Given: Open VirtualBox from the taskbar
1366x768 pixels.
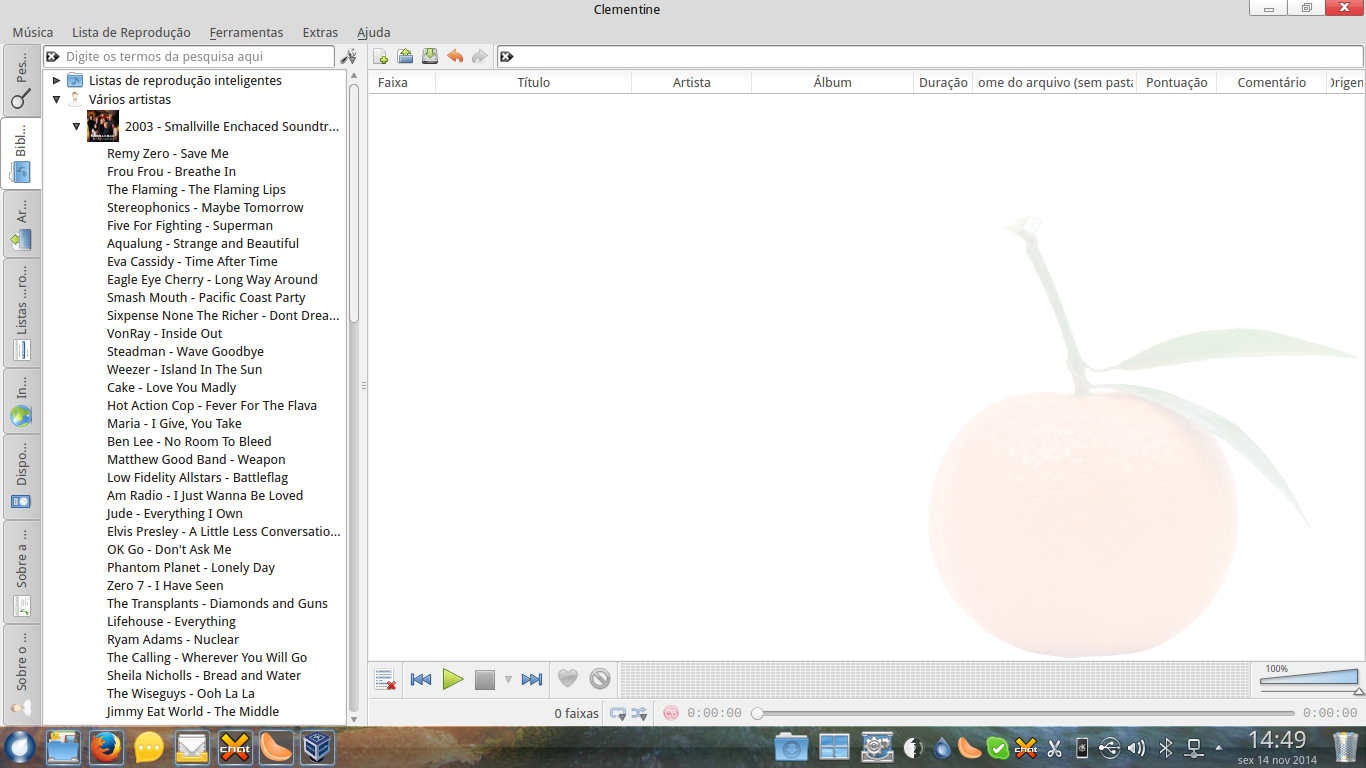Looking at the screenshot, I should (x=319, y=747).
